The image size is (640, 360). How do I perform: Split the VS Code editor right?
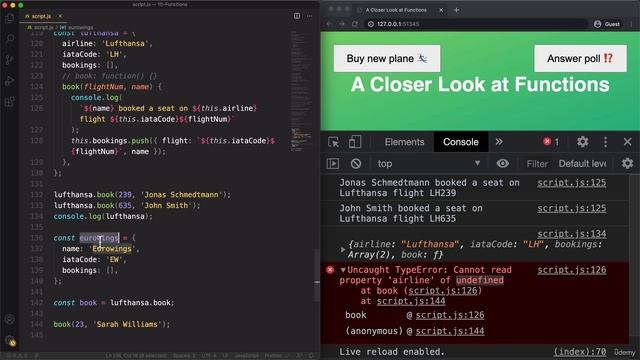pyautogui.click(x=297, y=16)
